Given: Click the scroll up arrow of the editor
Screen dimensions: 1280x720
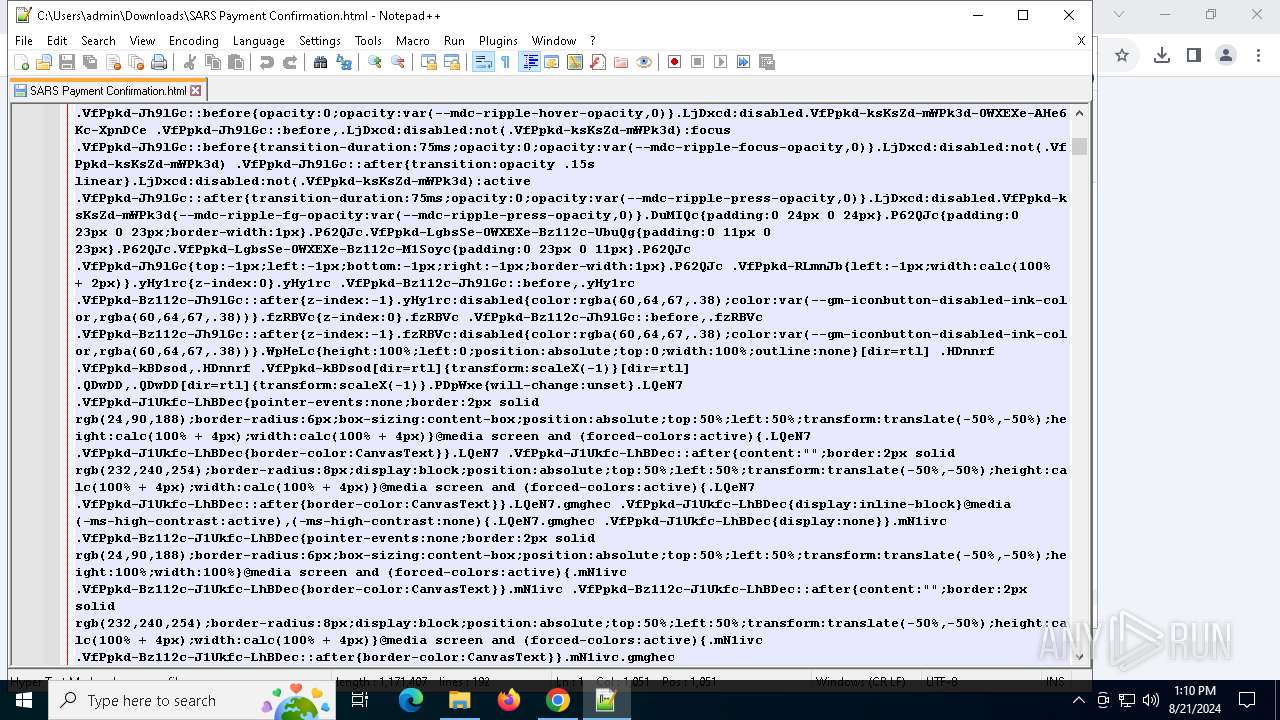Looking at the screenshot, I should (1079, 113).
